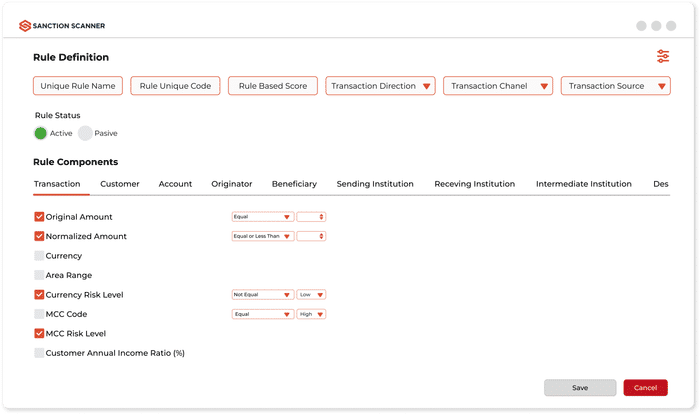Open the Equal or Less Than dropdown
Screen dimensions: 700x414
[x=262, y=236]
